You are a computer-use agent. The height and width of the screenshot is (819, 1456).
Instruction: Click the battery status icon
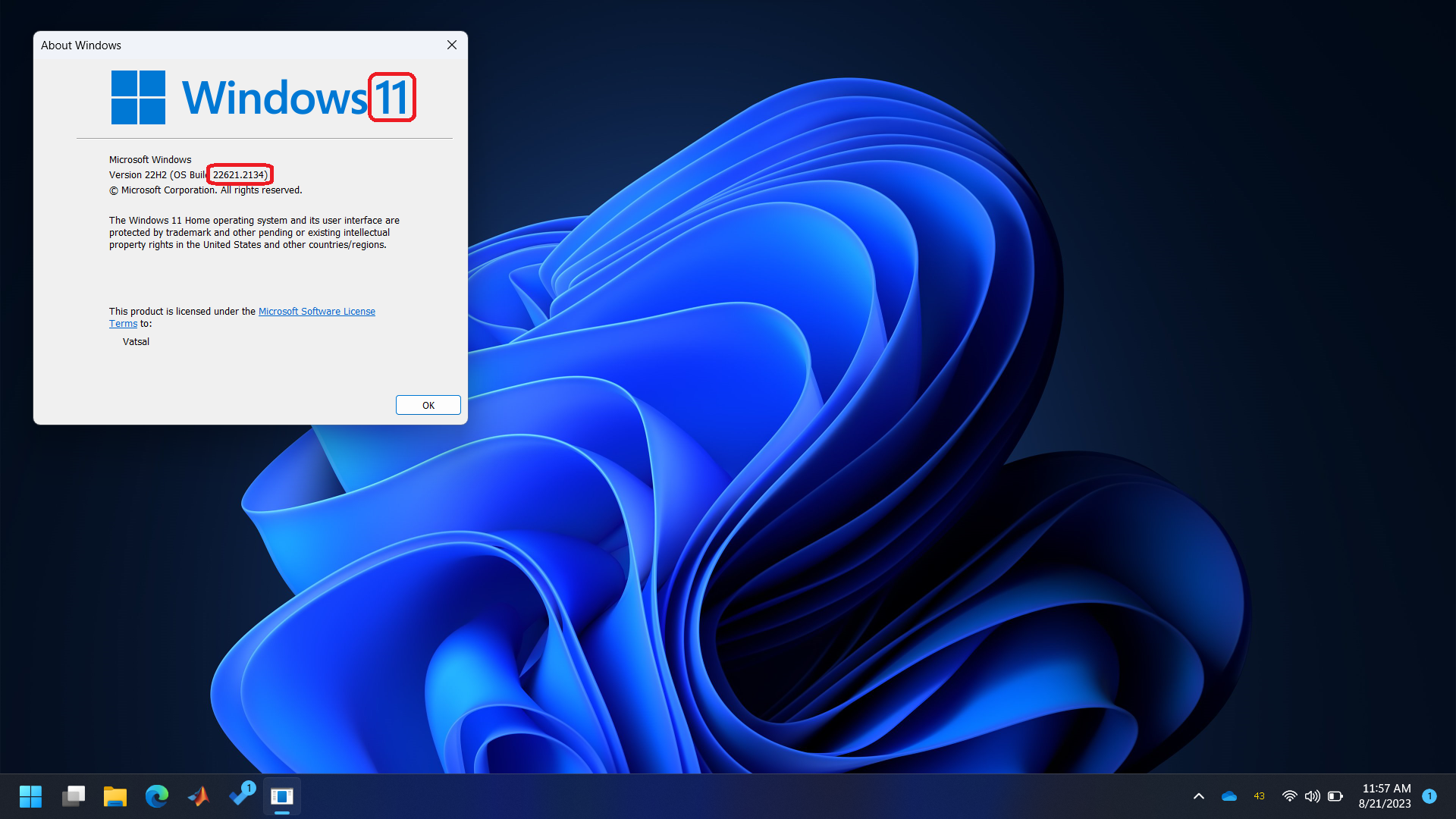(x=1335, y=796)
